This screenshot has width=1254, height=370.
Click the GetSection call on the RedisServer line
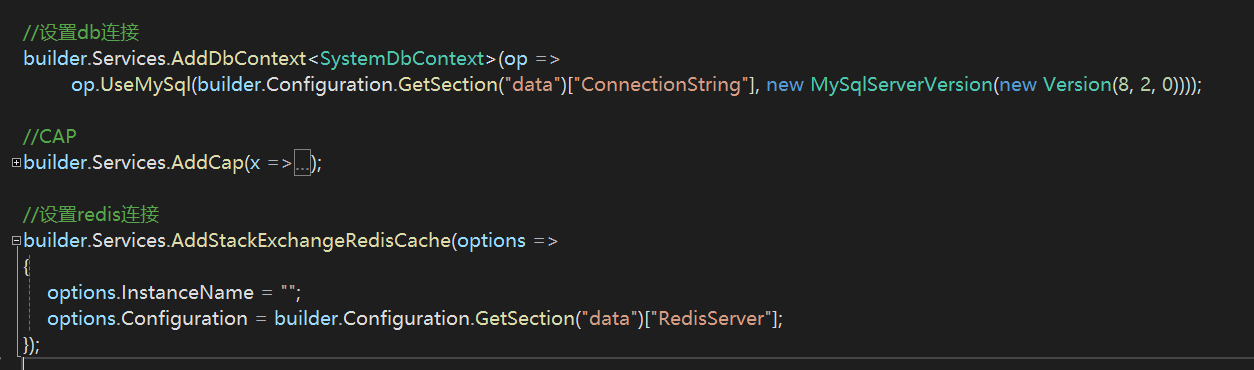(525, 319)
